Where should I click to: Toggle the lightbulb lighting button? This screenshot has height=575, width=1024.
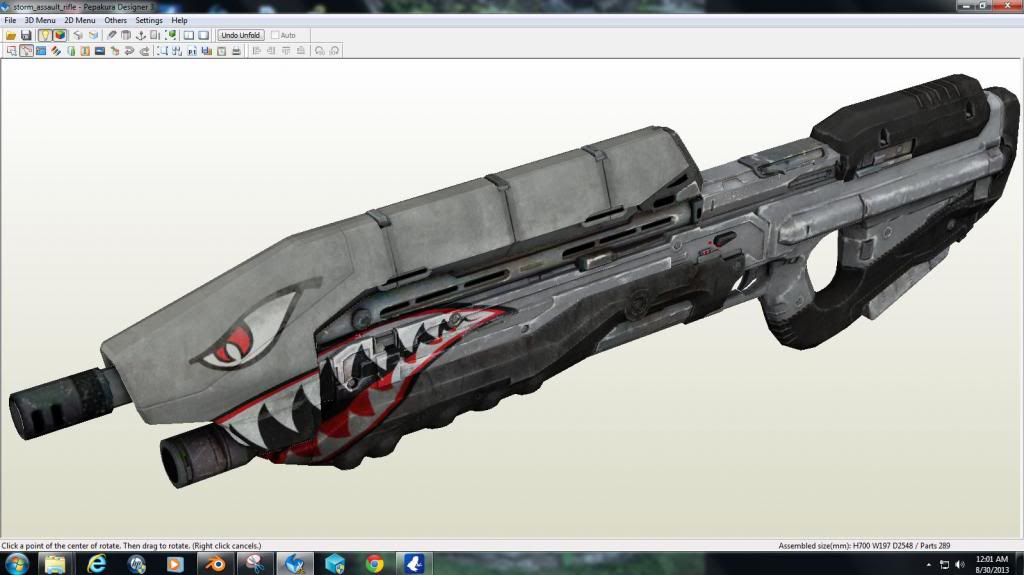44,35
